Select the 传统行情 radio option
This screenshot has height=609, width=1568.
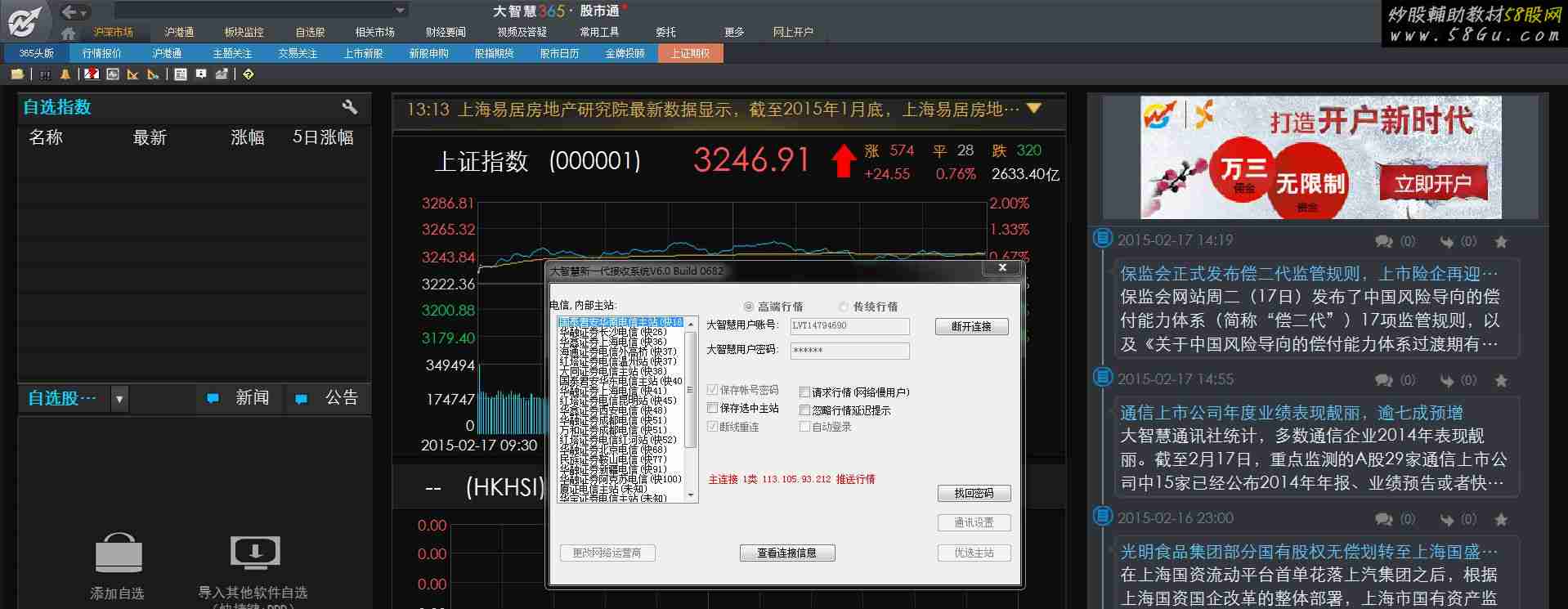pos(844,307)
